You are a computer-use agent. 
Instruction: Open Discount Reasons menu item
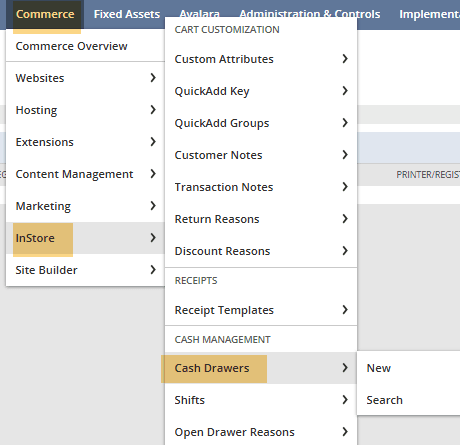261,251
